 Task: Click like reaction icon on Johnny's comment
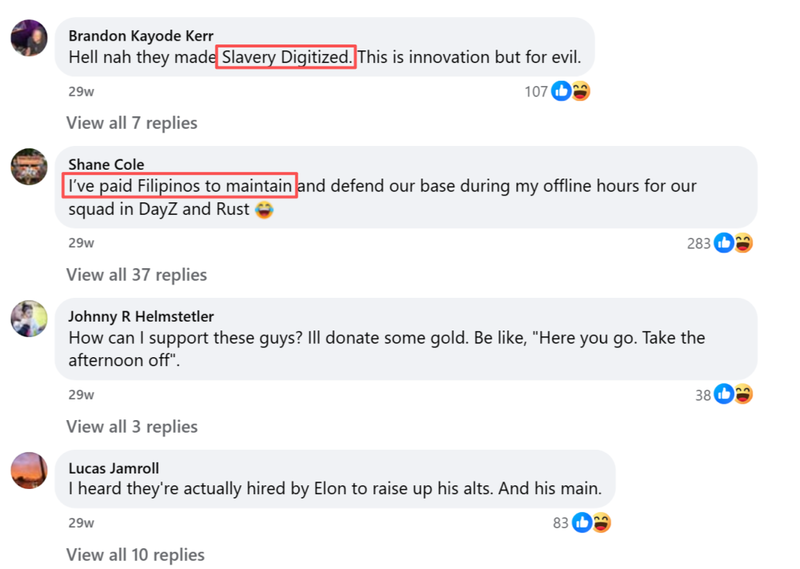point(725,394)
